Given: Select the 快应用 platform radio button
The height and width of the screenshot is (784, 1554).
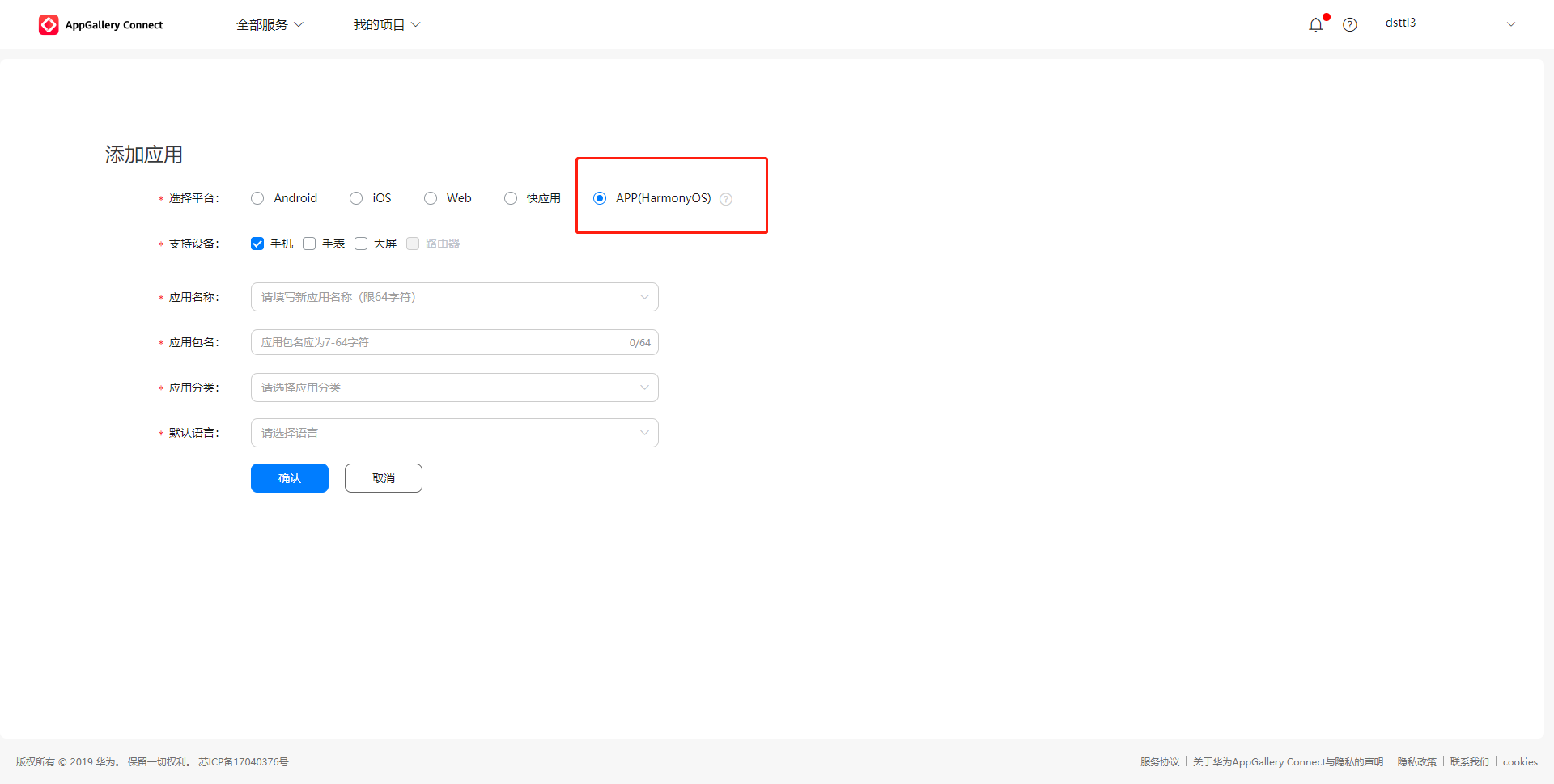Looking at the screenshot, I should [x=511, y=198].
